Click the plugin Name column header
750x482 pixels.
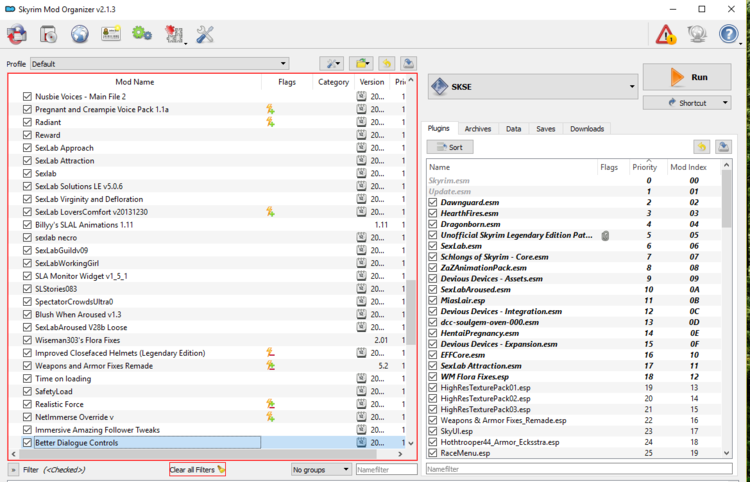[x=513, y=167]
